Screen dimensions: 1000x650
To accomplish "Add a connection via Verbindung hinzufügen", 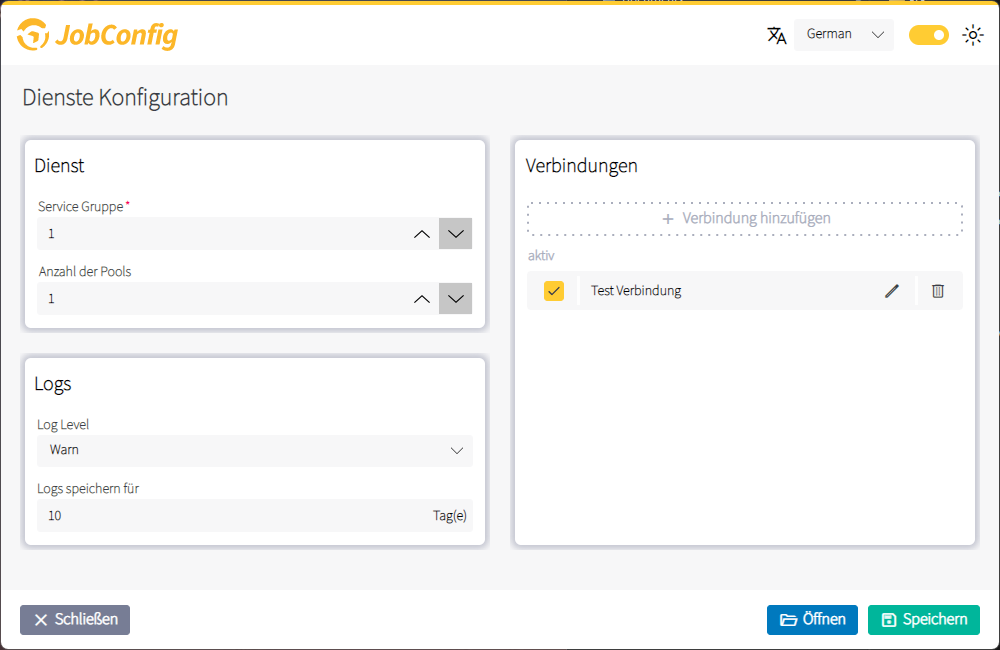I will tap(745, 219).
